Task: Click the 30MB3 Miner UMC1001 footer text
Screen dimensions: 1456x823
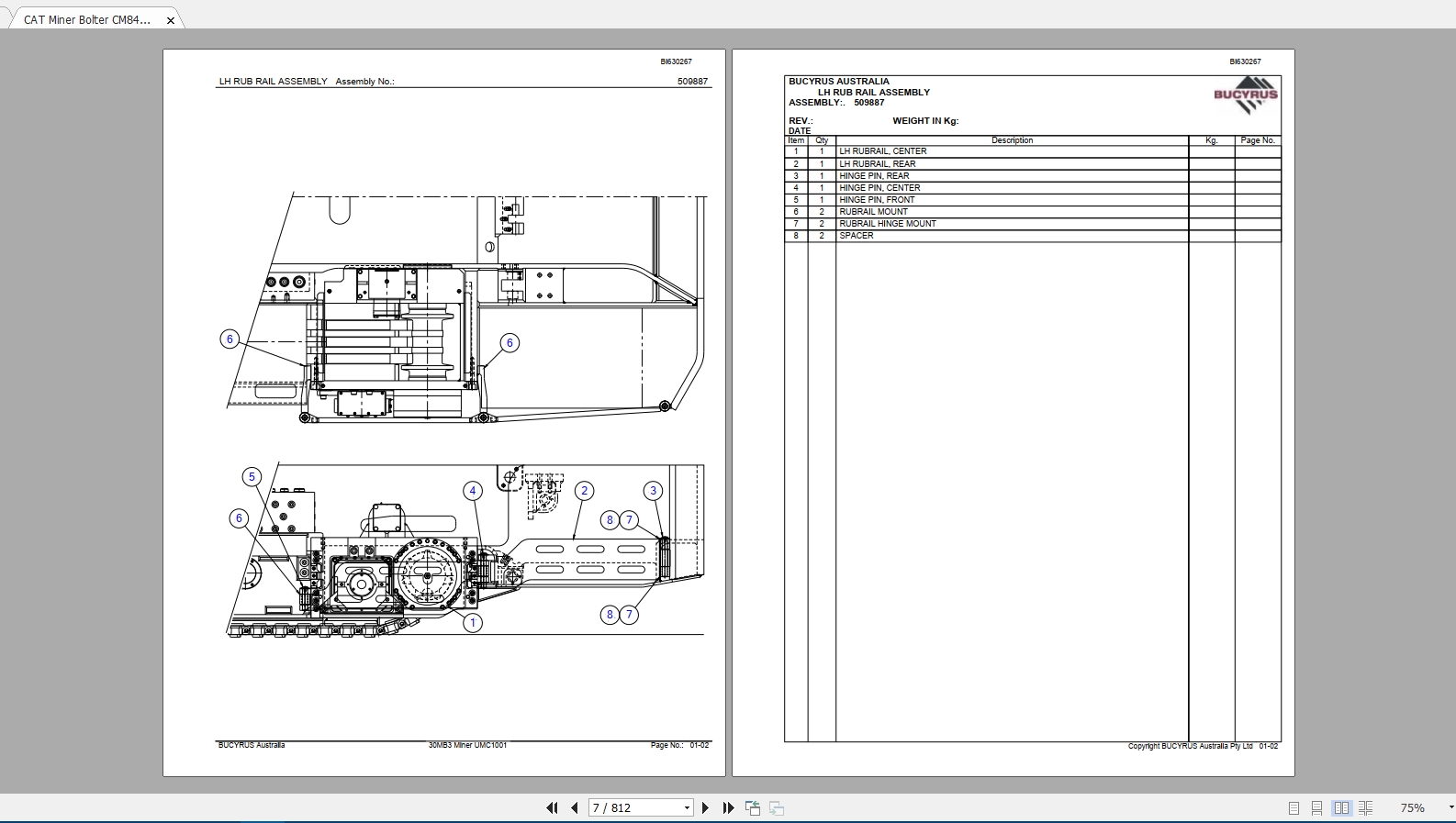Action: pos(467,745)
